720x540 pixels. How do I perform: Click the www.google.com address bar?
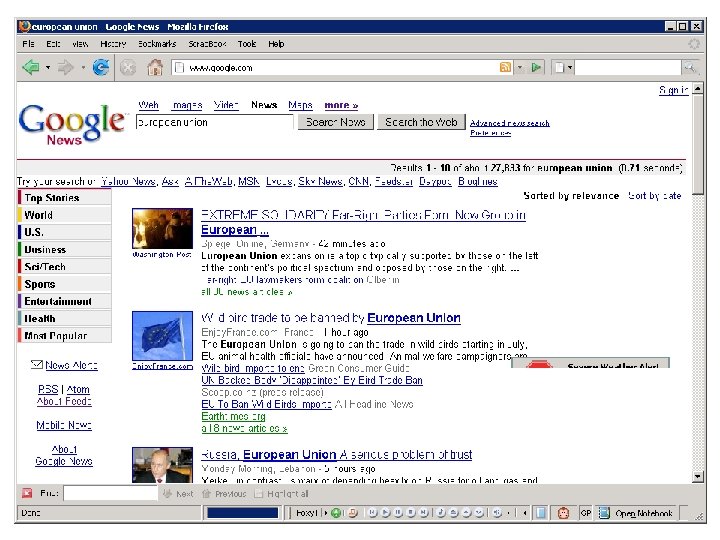point(335,68)
